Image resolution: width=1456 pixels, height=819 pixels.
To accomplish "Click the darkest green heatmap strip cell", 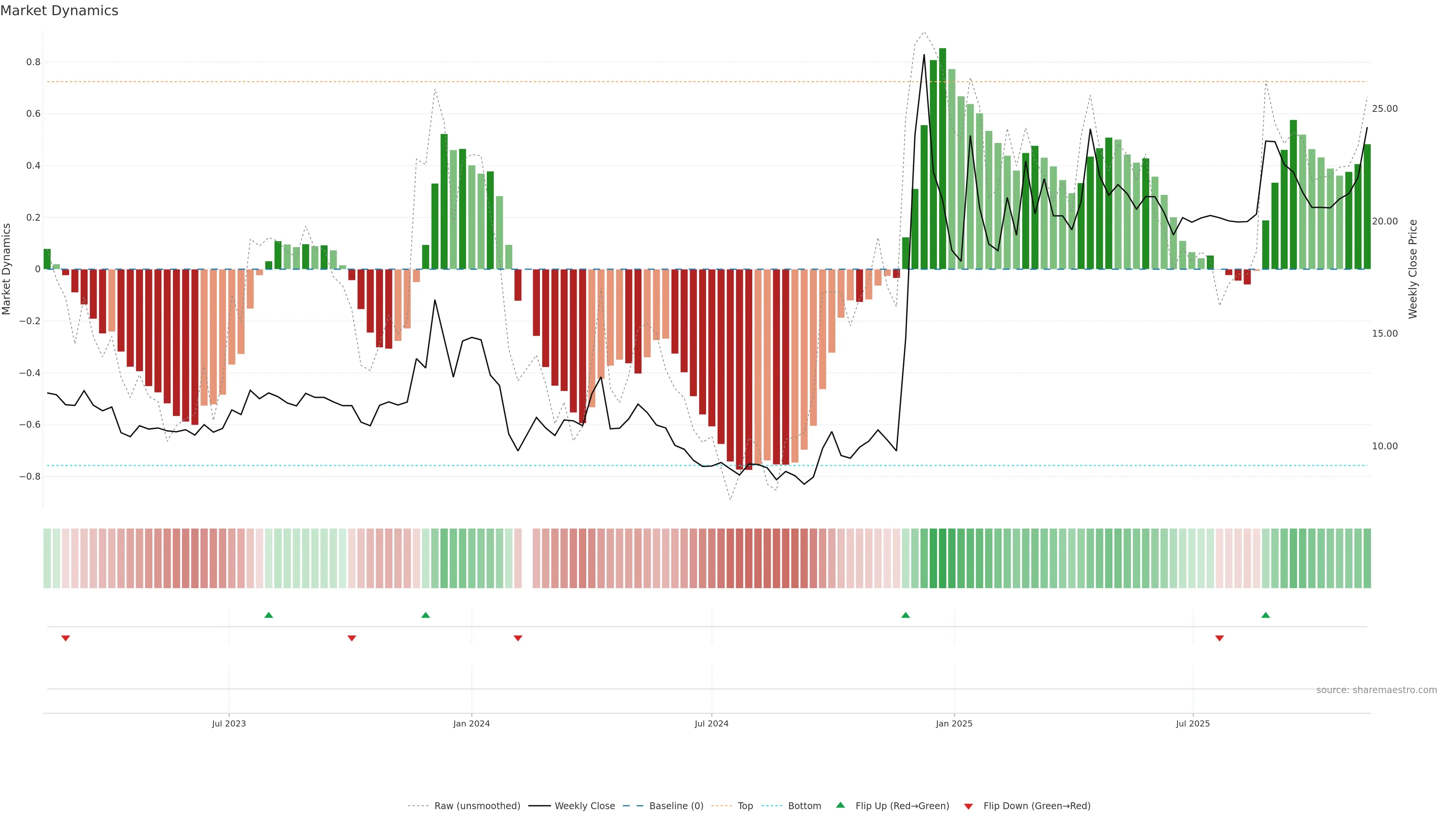I will pyautogui.click(x=942, y=559).
